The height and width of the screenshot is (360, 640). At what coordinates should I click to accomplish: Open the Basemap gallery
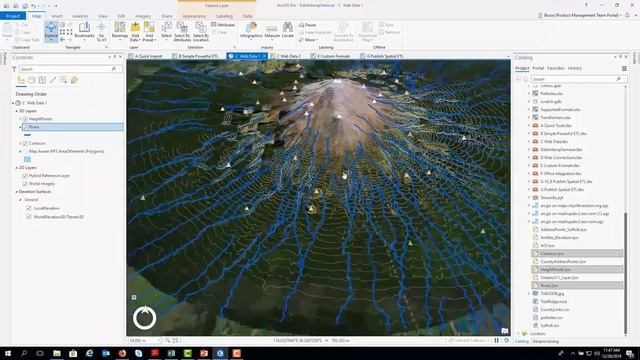(120, 31)
